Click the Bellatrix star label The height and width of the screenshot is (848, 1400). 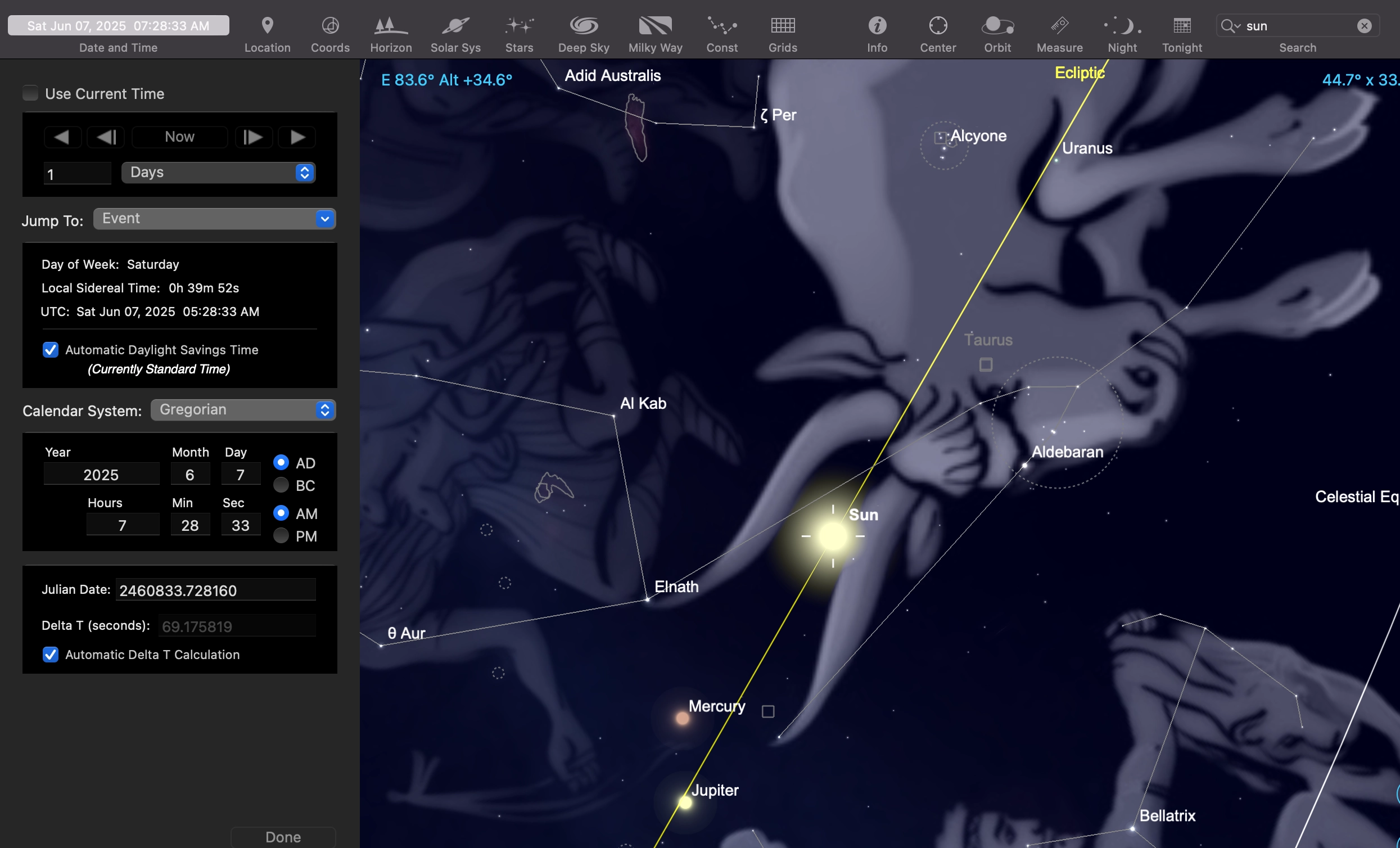1167,815
